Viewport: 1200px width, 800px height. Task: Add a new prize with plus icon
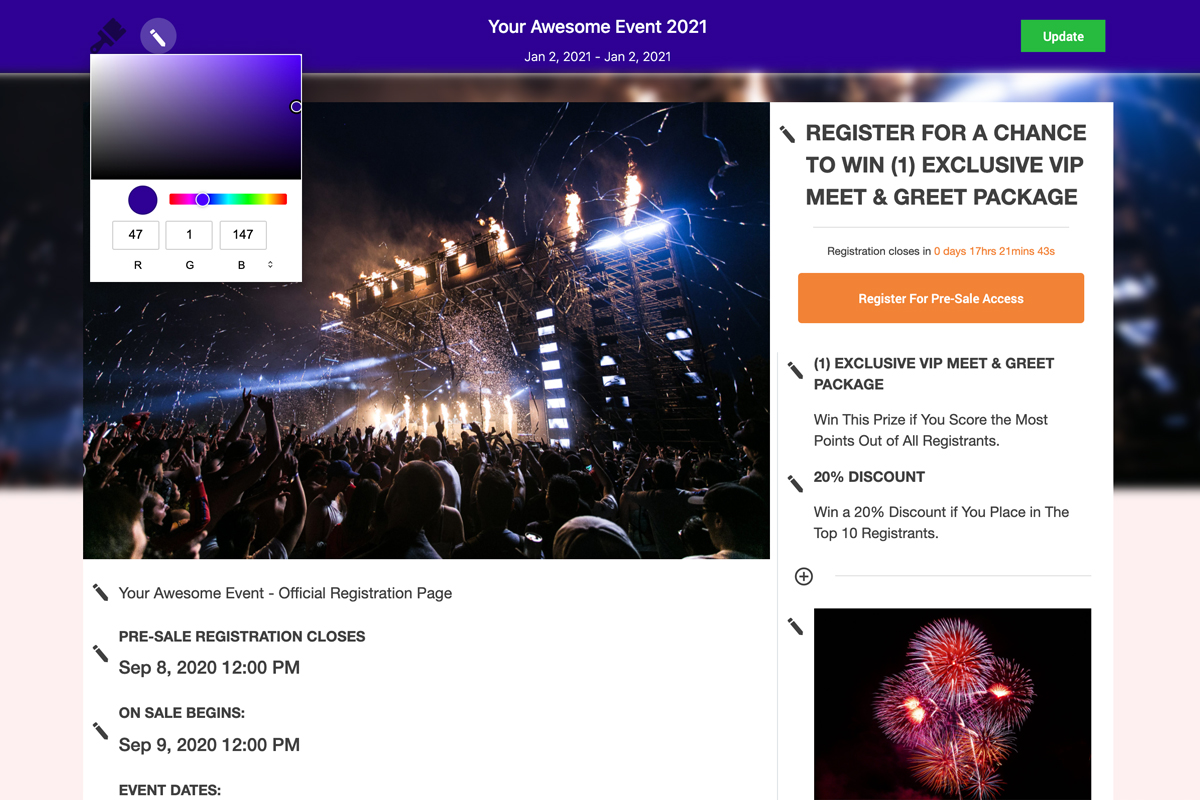pos(804,576)
